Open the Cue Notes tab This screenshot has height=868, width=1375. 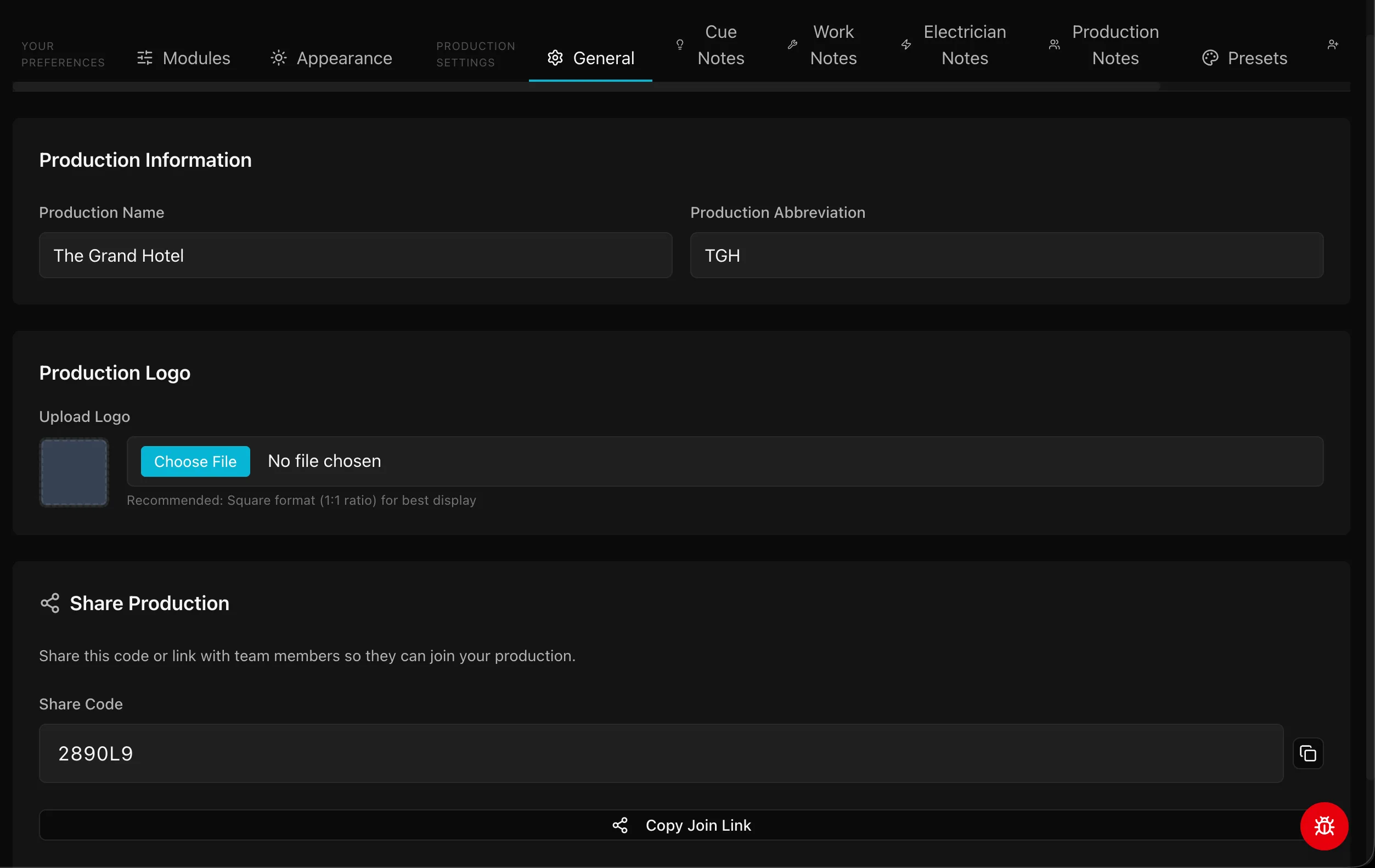(710, 44)
